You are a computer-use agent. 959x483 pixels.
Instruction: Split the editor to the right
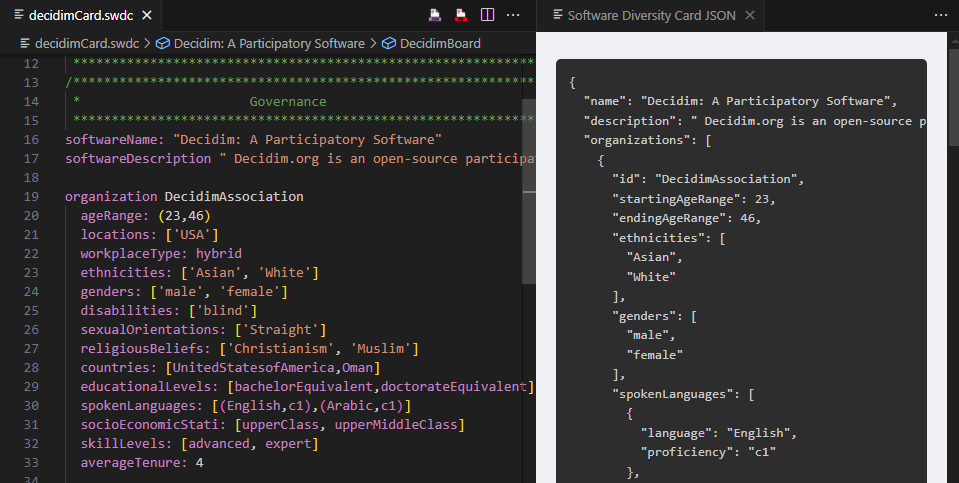(487, 15)
